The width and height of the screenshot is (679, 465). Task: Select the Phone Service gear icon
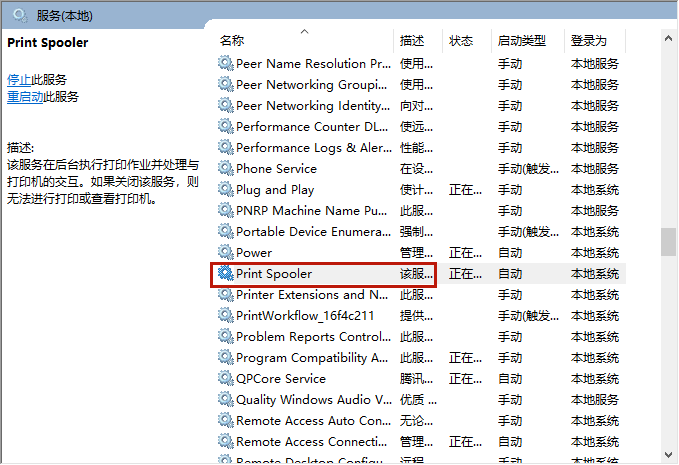(225, 169)
